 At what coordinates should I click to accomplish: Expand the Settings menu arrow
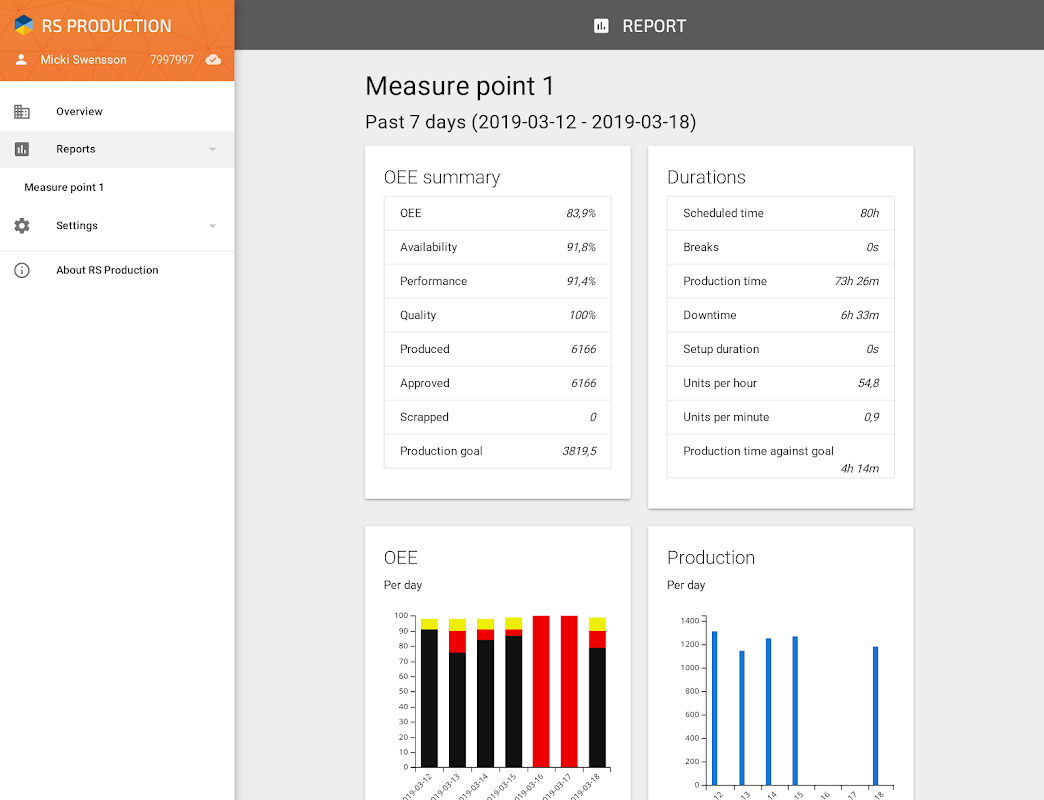(212, 226)
